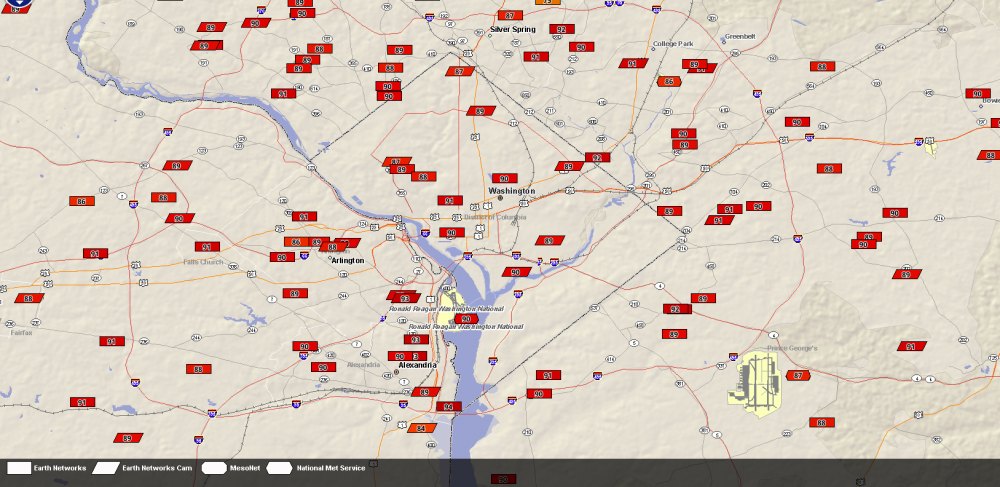Viewport: 1000px width, 487px height.
Task: Select the 88 marker above Fairfax label
Action: 29,298
